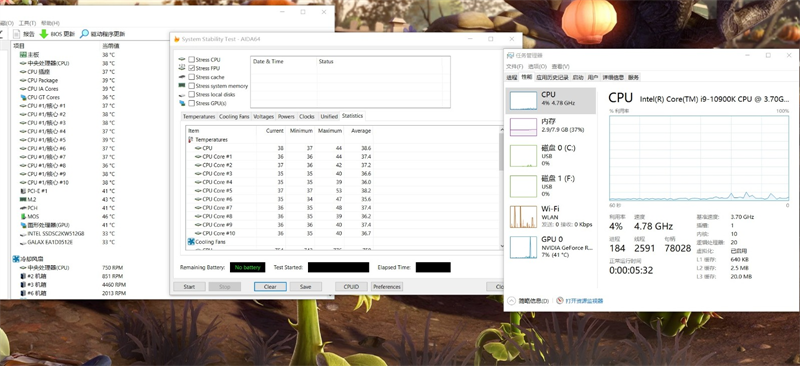Viewport: 800px width, 366px height.
Task: Click the Clear button
Action: coord(270,286)
